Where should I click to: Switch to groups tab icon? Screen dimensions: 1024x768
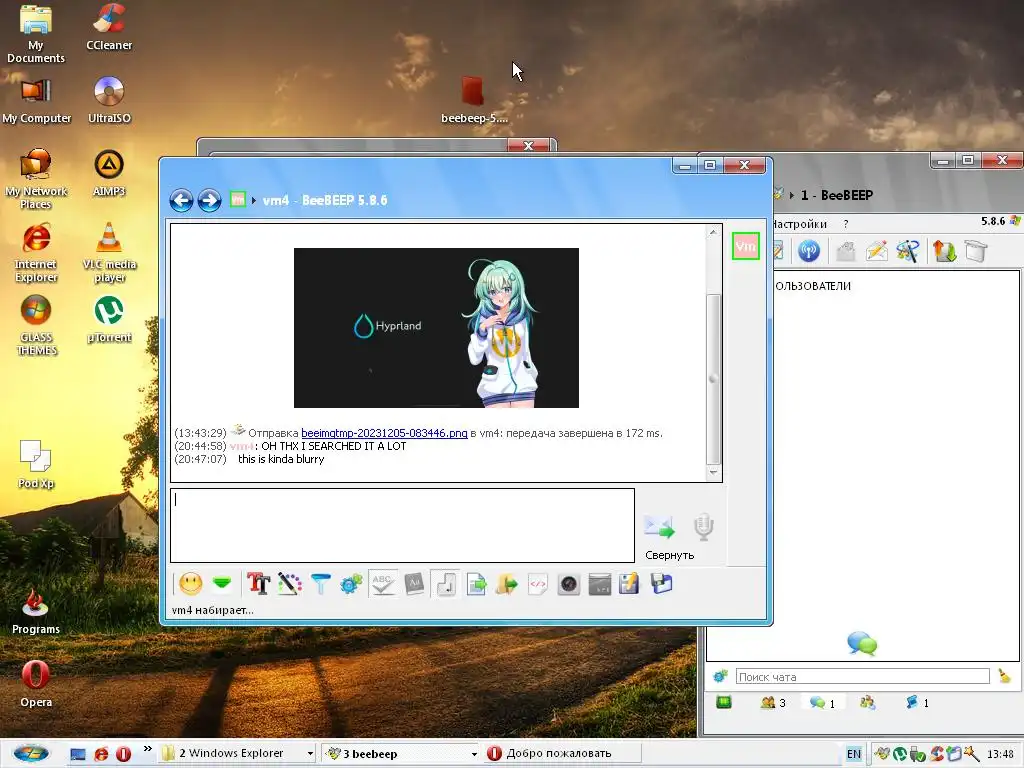pos(867,703)
